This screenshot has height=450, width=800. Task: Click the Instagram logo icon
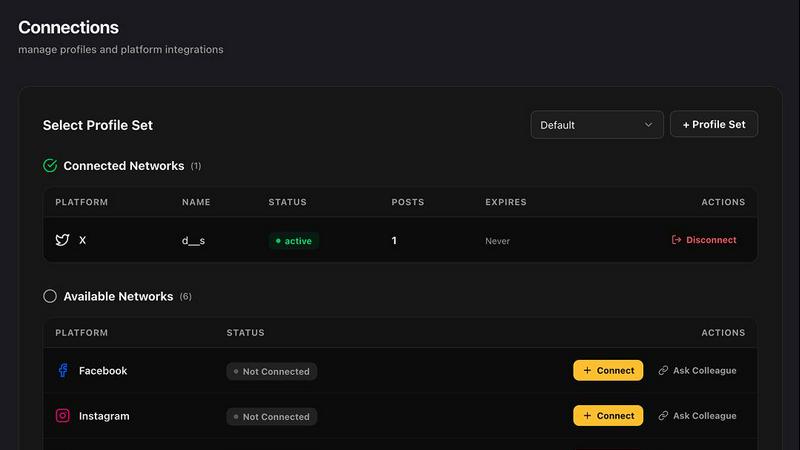(63, 416)
